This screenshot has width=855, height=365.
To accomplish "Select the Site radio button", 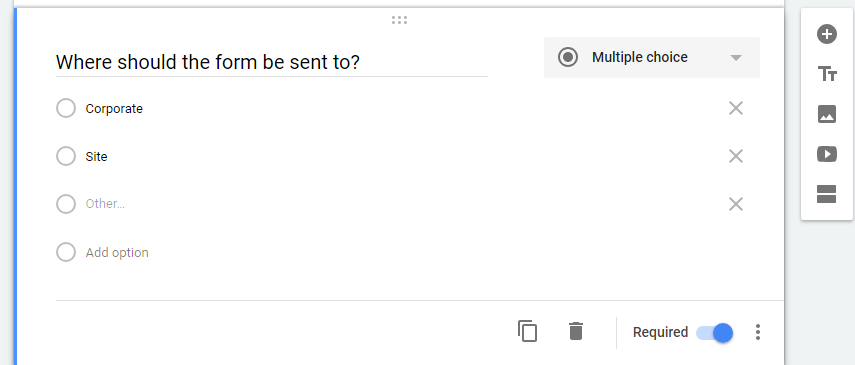I will 66,156.
